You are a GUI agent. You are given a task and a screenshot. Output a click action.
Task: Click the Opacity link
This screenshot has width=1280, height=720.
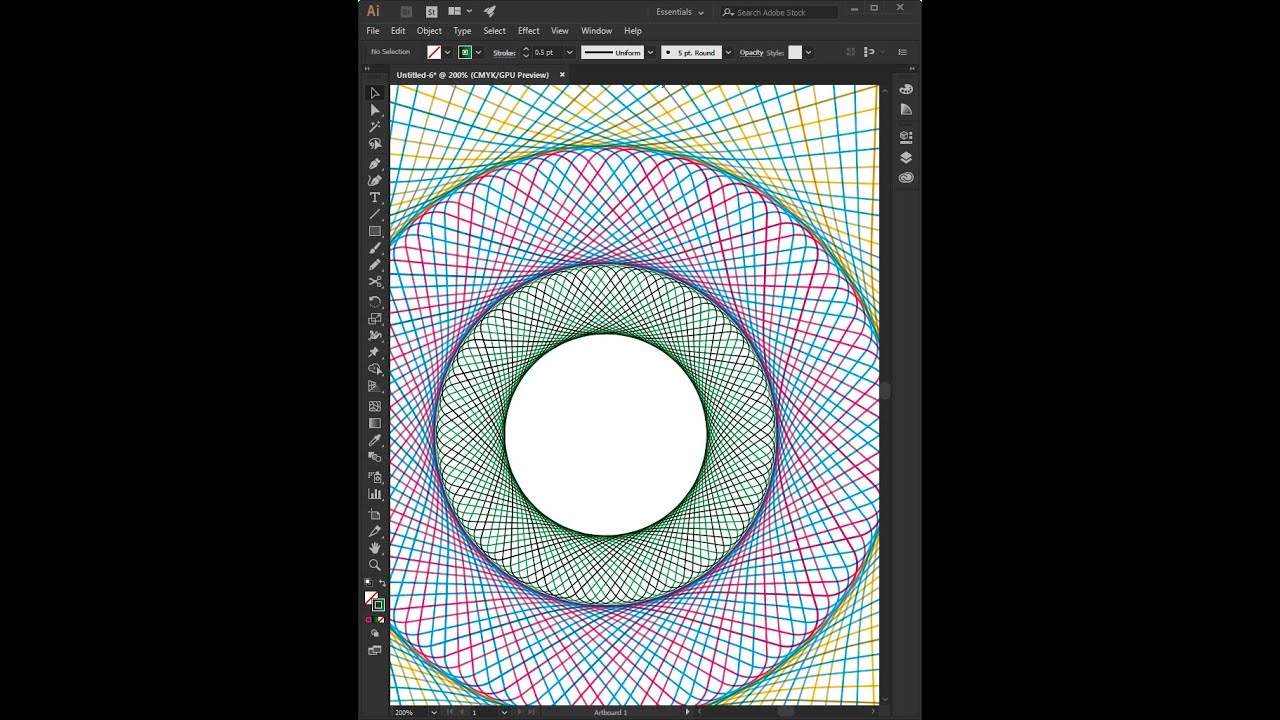(751, 53)
